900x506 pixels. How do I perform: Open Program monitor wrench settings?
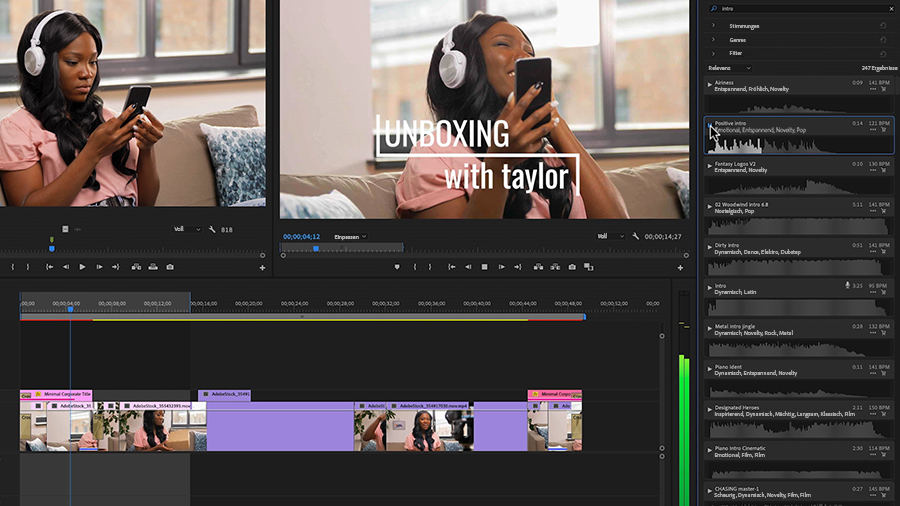point(635,236)
